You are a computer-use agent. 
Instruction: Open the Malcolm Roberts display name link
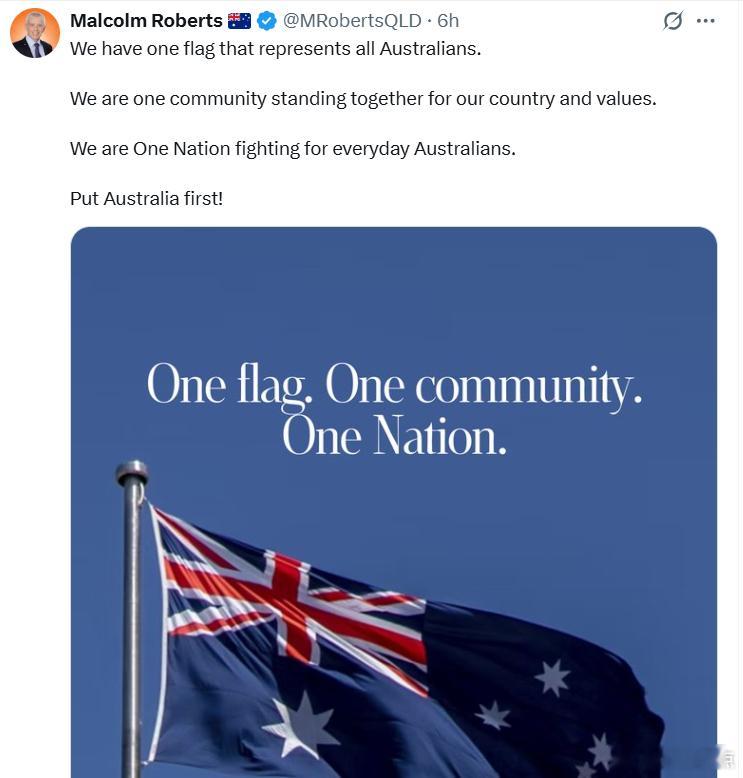pos(146,21)
